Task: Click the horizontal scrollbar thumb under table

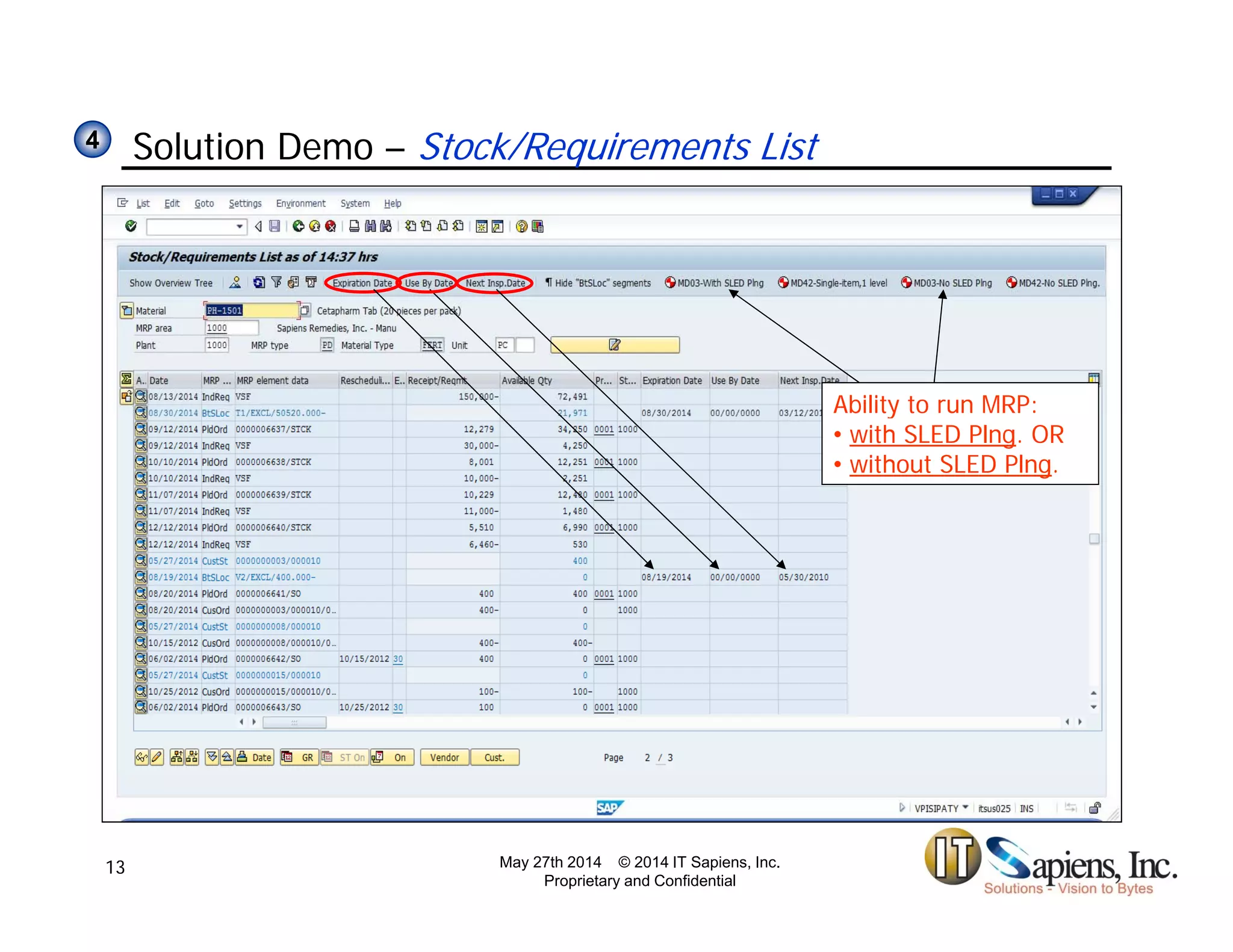Action: tap(294, 722)
